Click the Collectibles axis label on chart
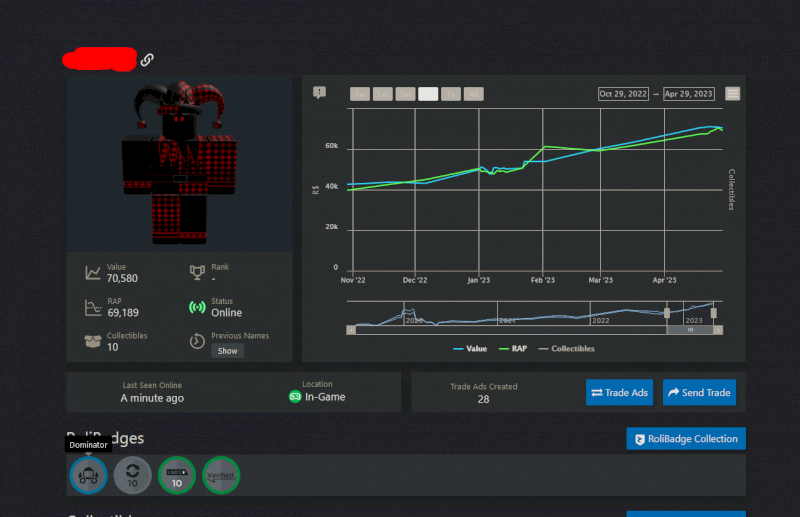 [x=731, y=189]
